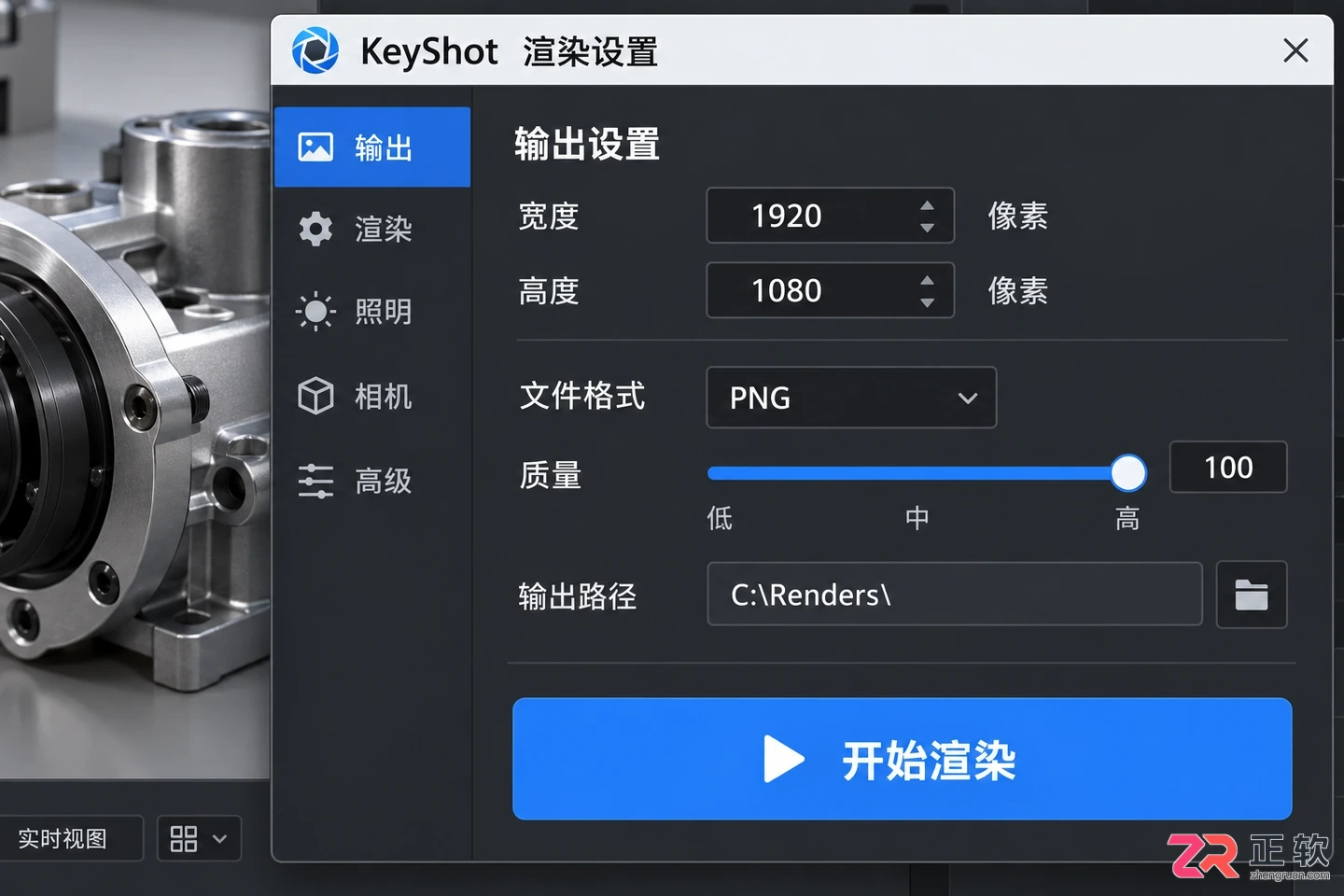Click the 输出设置 heading

point(587,145)
